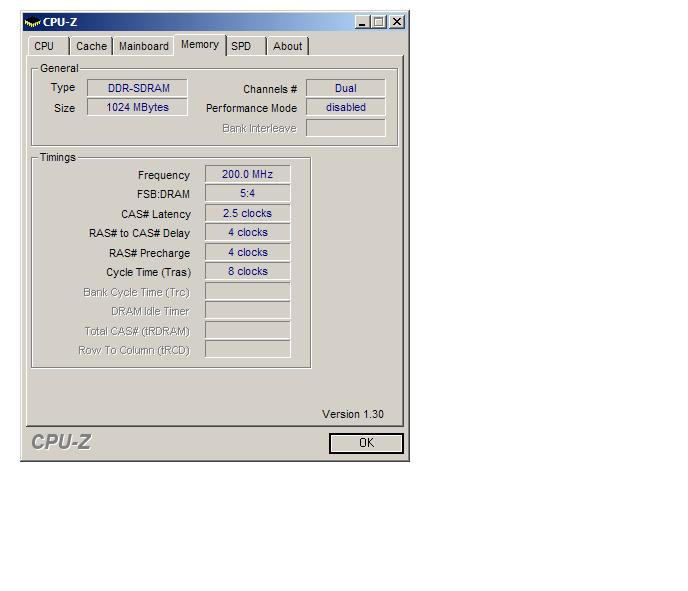Screen dimensions: 688x591
Task: Click the empty DRAM Idle Timer field
Action: (247, 310)
